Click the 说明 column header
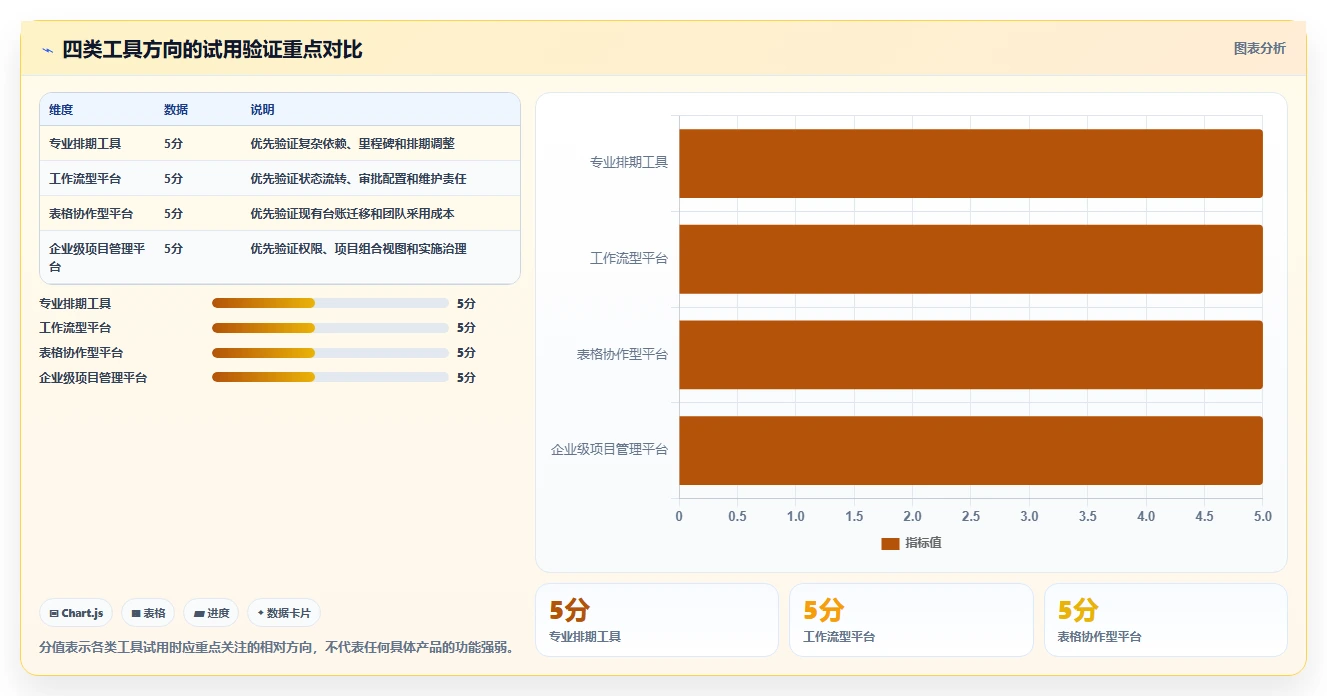This screenshot has height=696, width=1327. pos(262,110)
